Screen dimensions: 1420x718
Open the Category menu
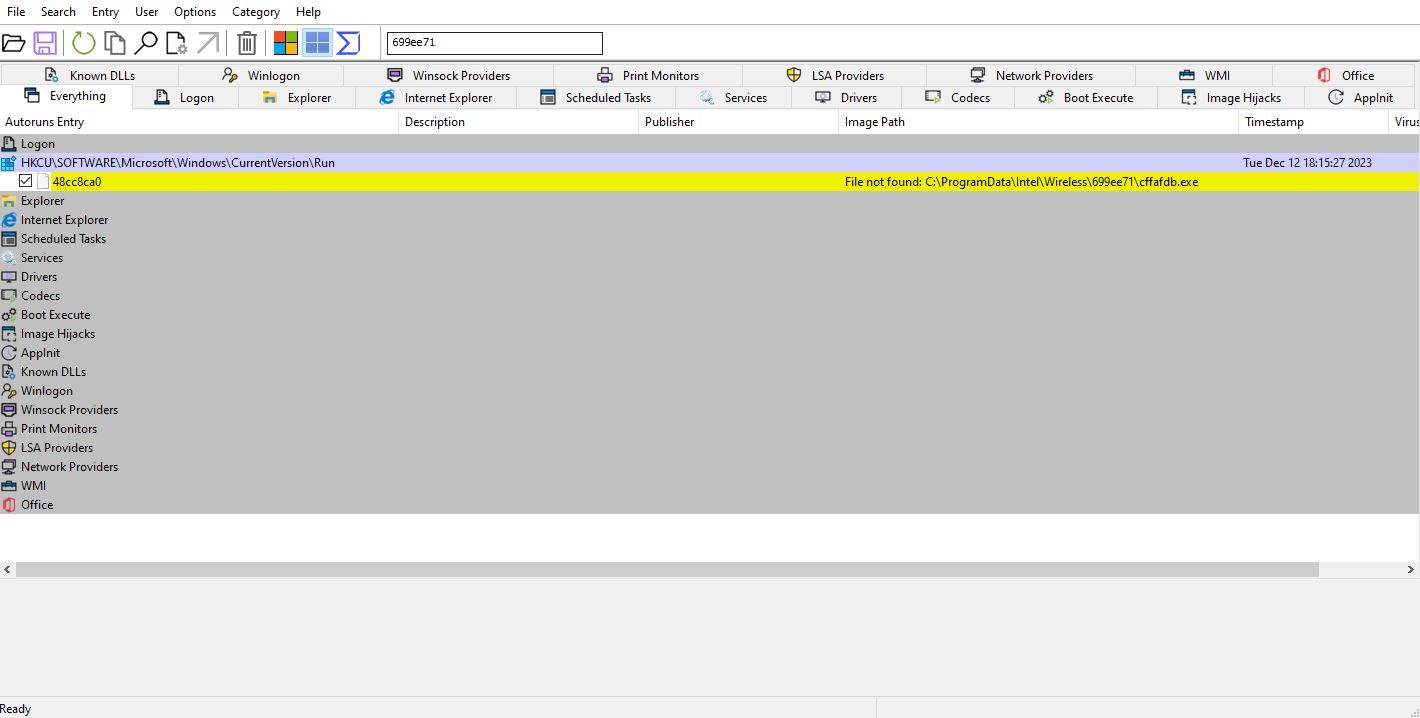[256, 12]
